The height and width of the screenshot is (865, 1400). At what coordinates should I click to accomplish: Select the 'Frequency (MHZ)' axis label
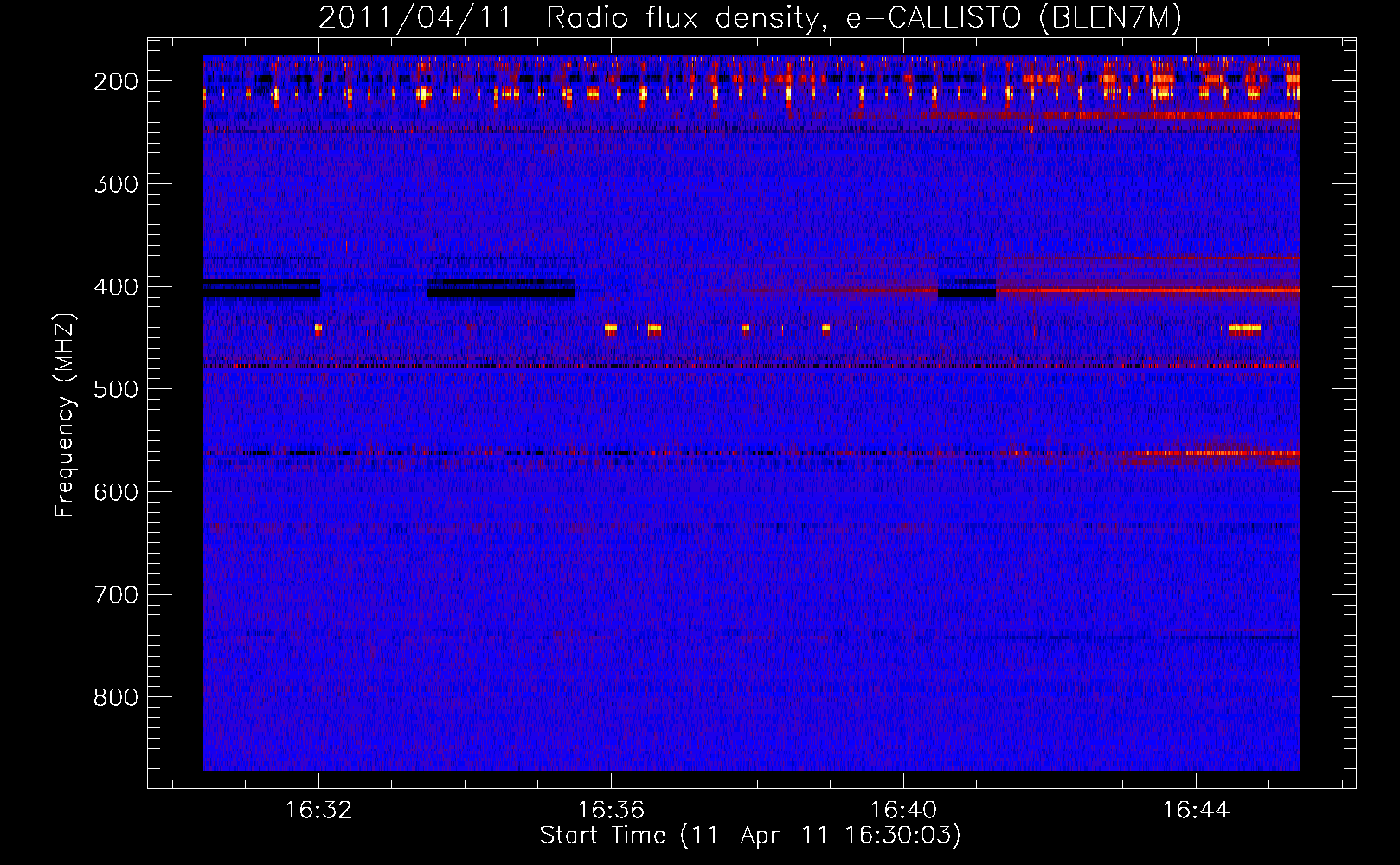click(66, 414)
